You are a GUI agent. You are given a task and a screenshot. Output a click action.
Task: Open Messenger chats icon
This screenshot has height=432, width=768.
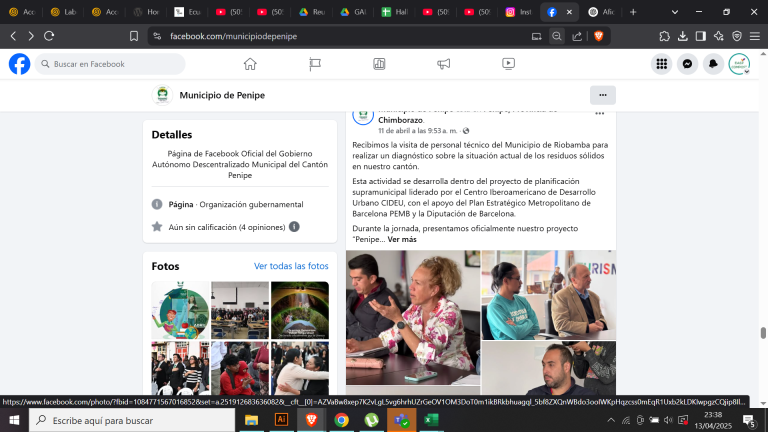click(687, 64)
